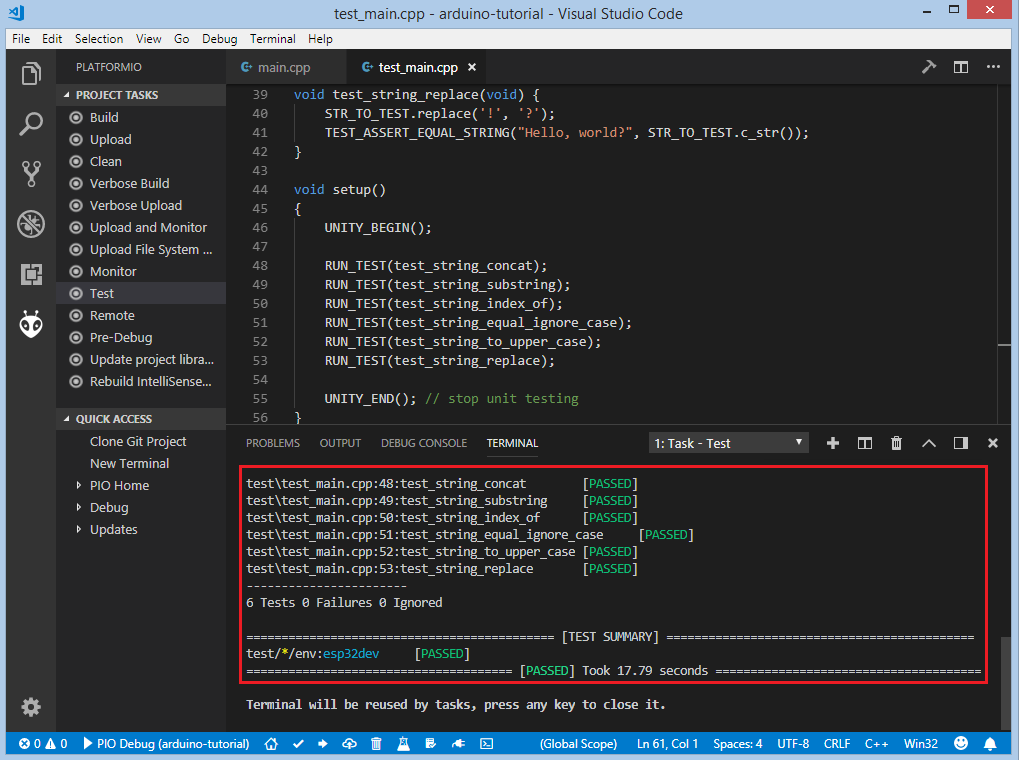Change indentation via 'Spaces: 4'
Screen dimensions: 1019x760
pos(738,744)
